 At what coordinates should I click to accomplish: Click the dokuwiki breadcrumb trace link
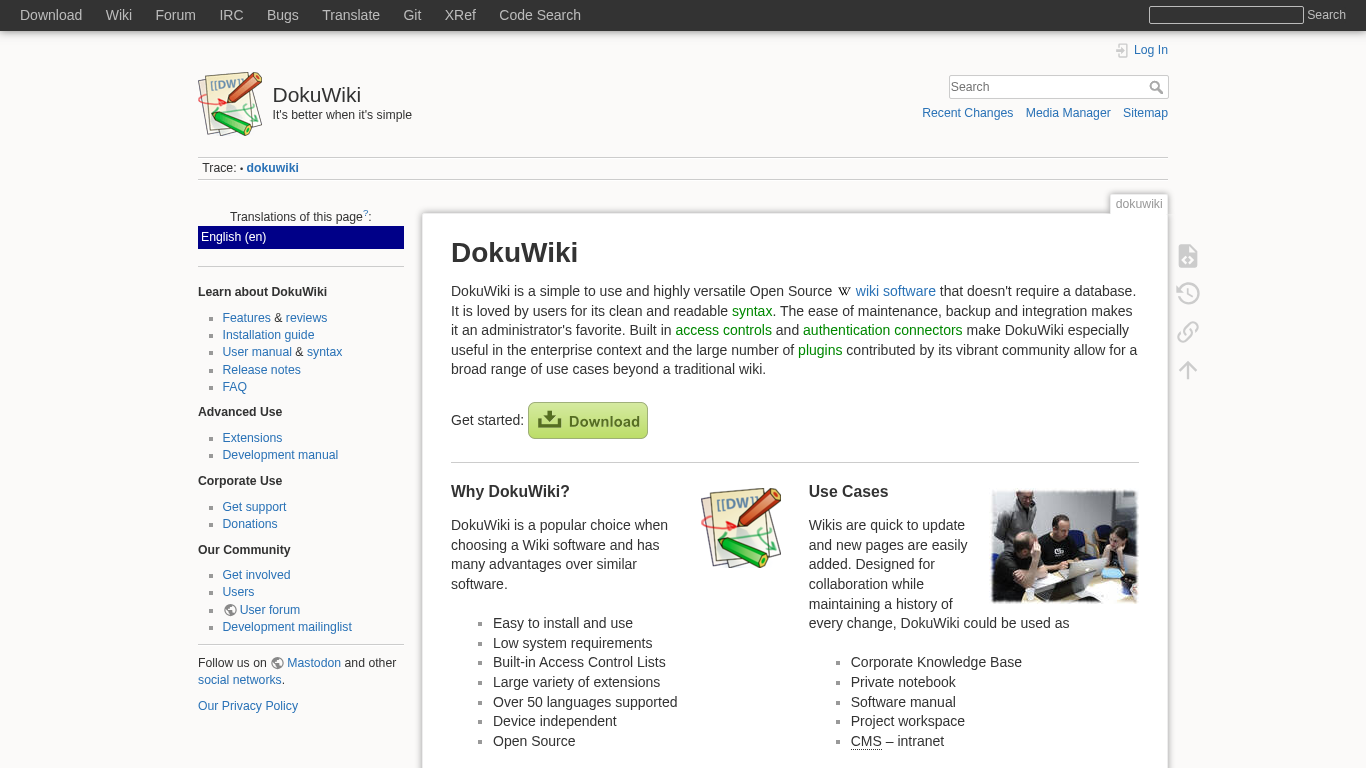click(x=272, y=168)
